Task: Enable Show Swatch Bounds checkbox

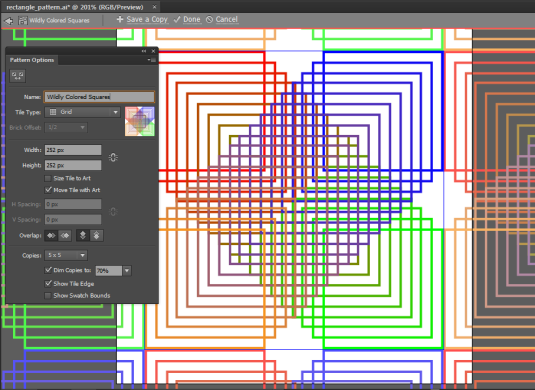Action: click(x=48, y=295)
